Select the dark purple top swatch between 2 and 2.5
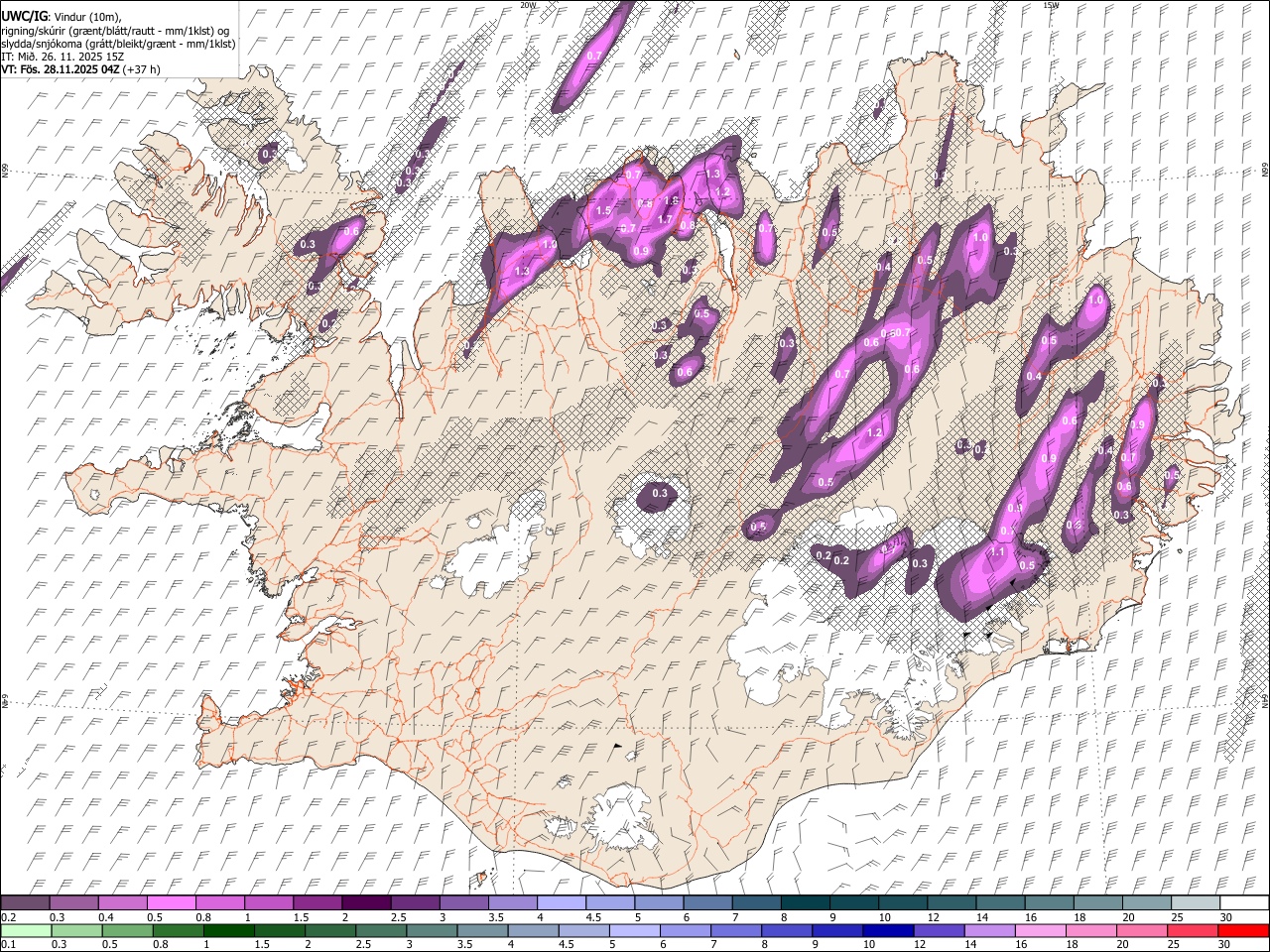 click(x=366, y=902)
